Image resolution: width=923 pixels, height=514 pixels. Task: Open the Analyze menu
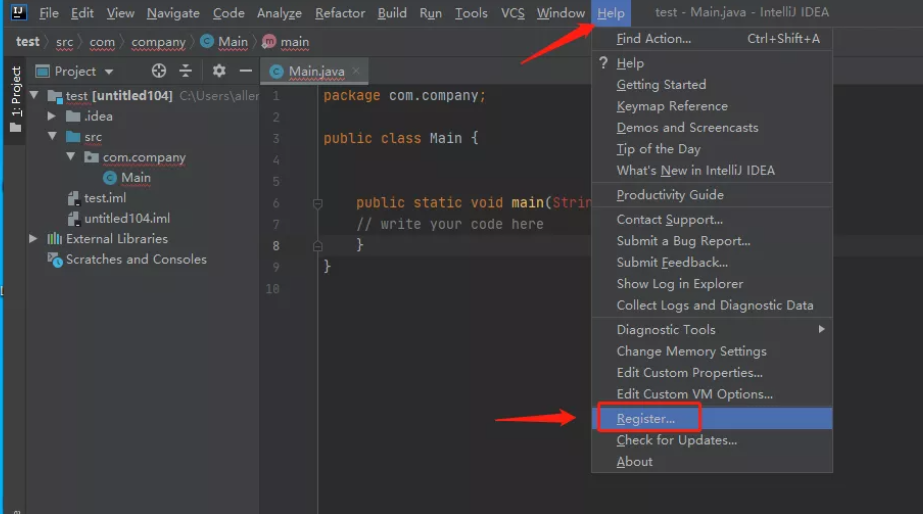pyautogui.click(x=279, y=13)
